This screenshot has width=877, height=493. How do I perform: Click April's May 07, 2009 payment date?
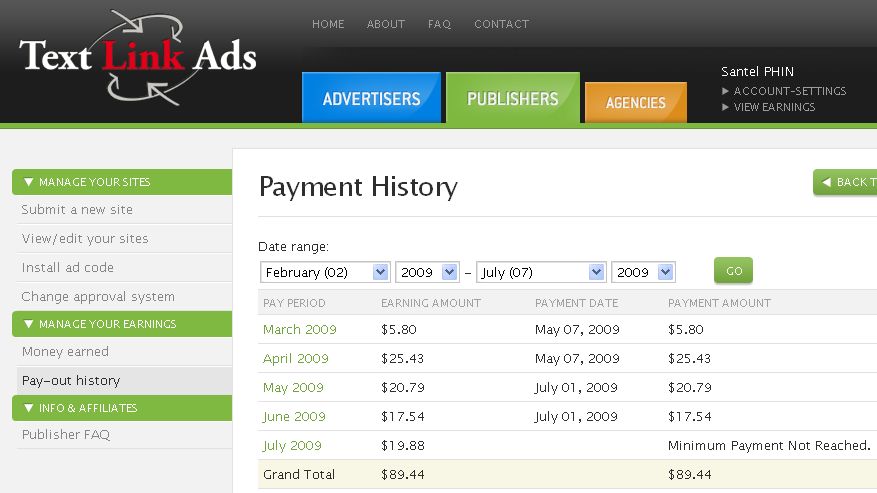click(577, 358)
